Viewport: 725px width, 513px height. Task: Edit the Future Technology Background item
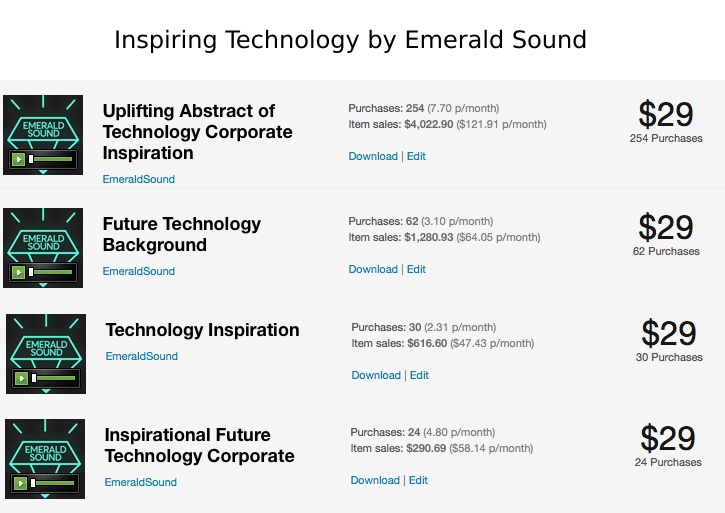[416, 270]
